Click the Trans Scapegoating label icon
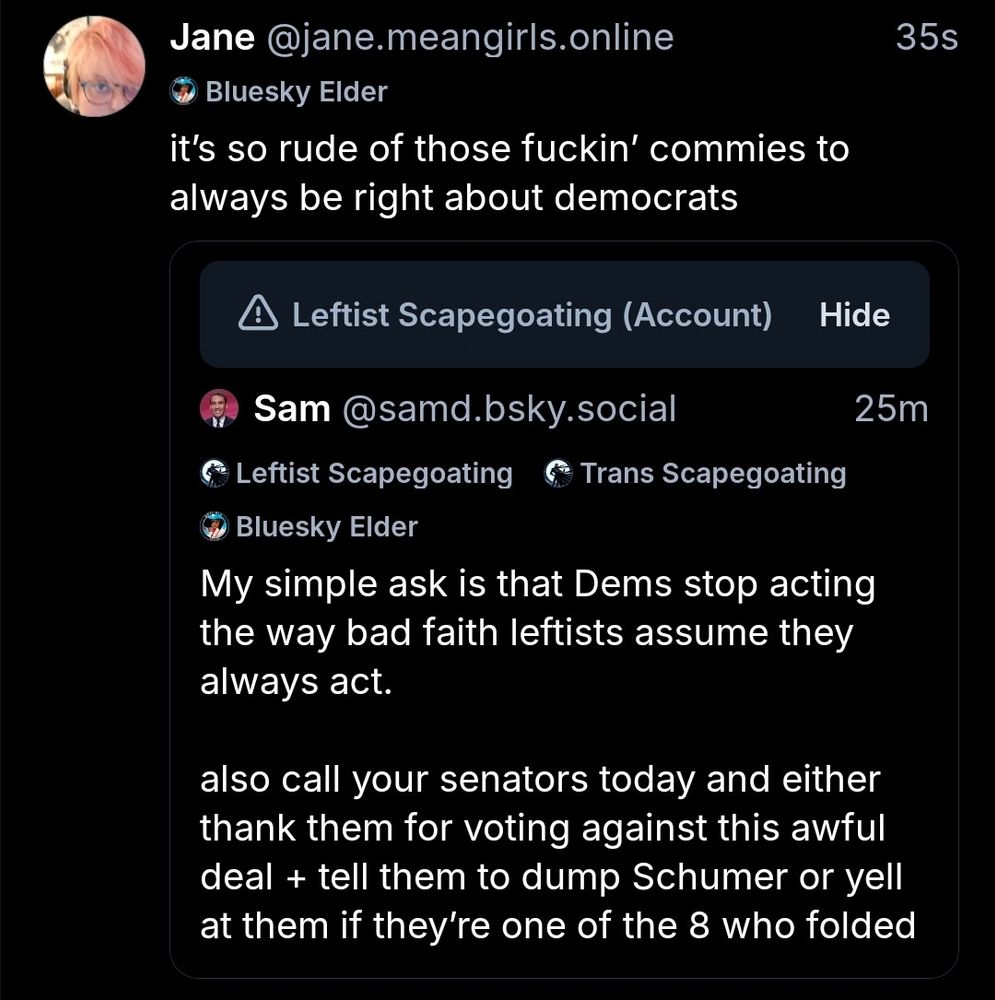Screen dimensions: 995x1000 558,473
